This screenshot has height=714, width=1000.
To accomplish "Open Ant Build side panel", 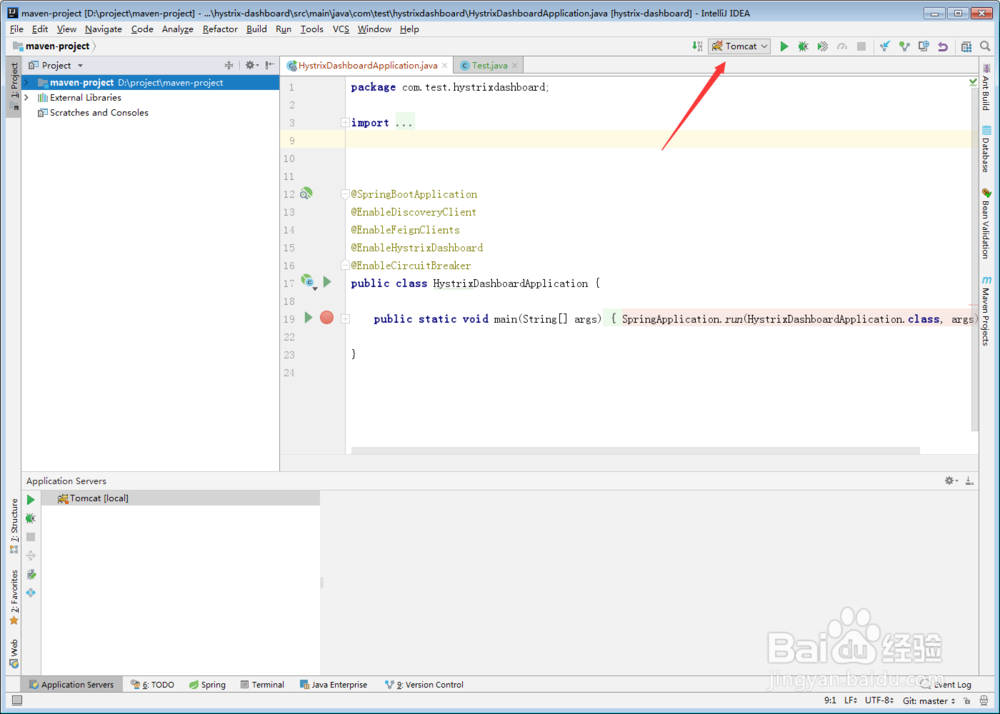I will (986, 86).
